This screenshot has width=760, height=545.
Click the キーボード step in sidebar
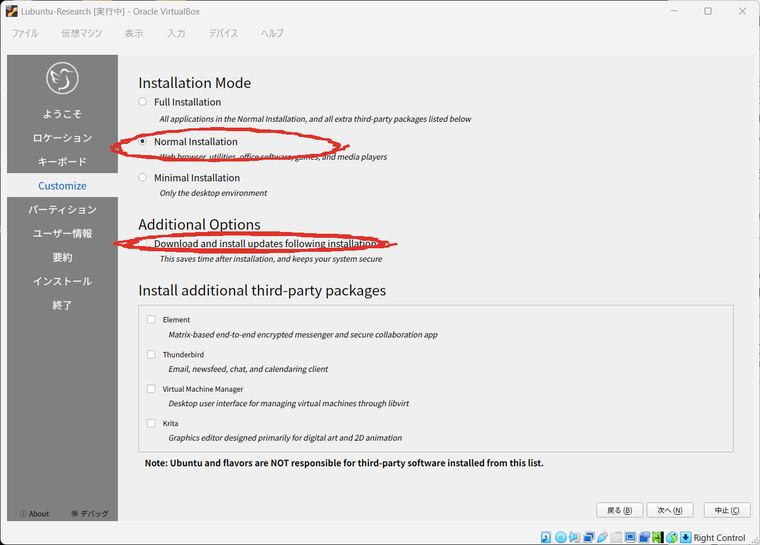click(x=62, y=161)
